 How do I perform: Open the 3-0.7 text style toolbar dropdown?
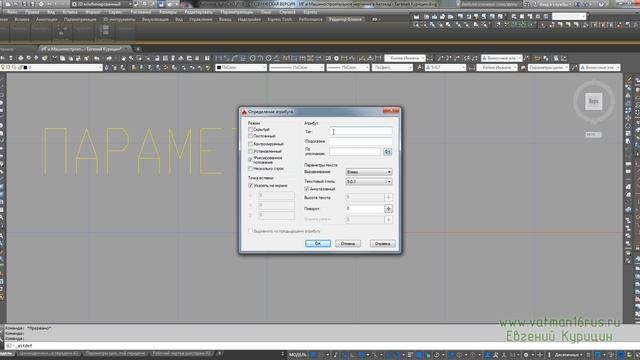pyautogui.click(x=445, y=67)
